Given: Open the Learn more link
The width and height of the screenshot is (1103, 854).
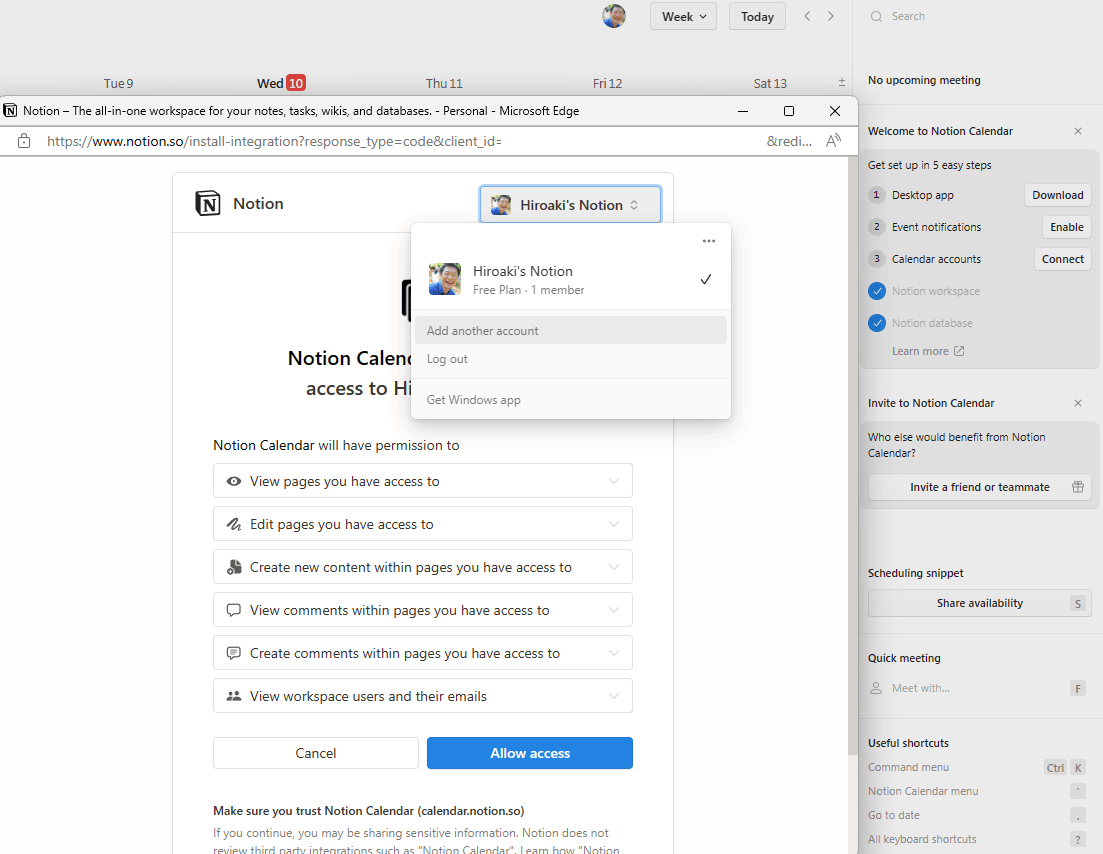Looking at the screenshot, I should coord(928,351).
